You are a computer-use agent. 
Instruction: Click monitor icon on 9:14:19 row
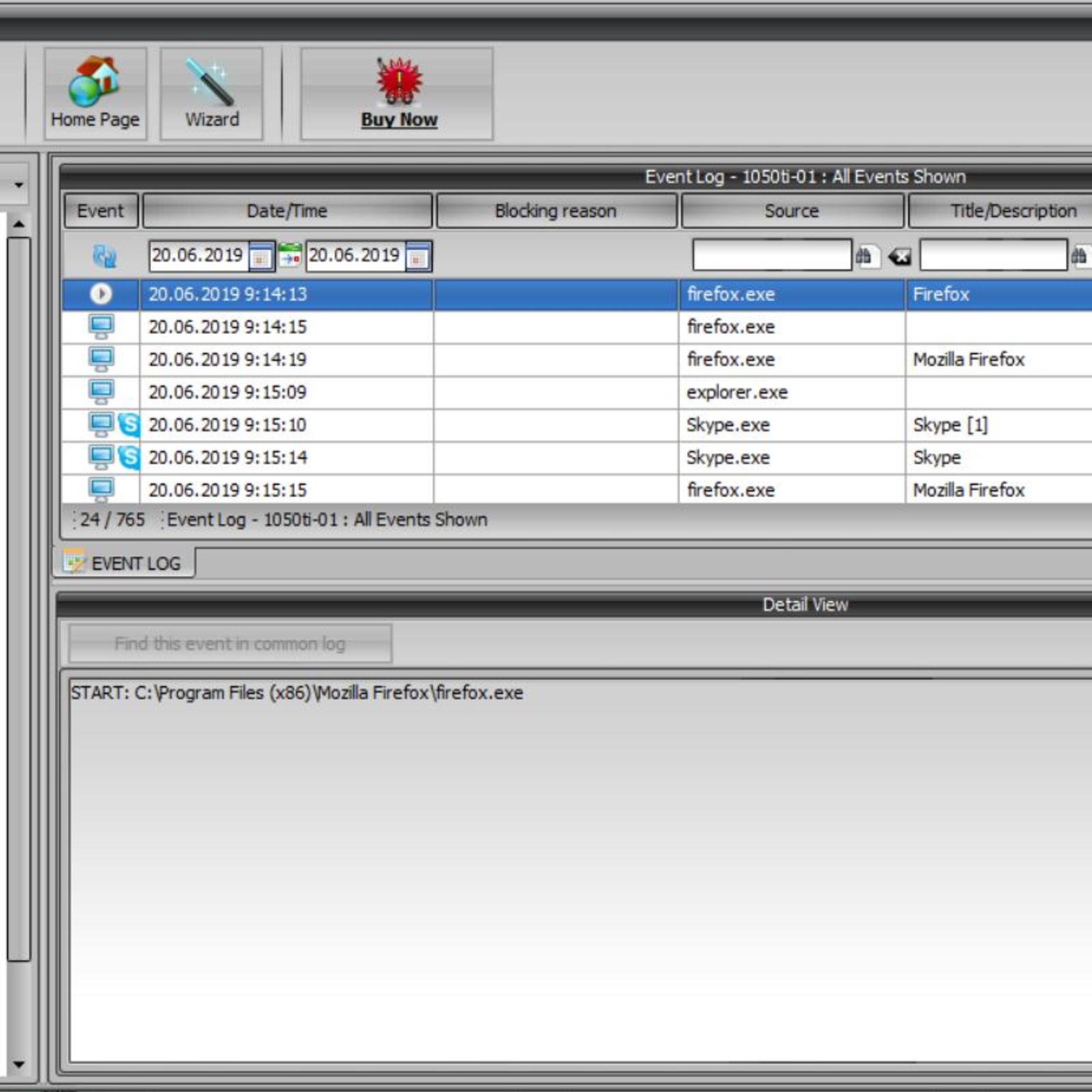101,360
